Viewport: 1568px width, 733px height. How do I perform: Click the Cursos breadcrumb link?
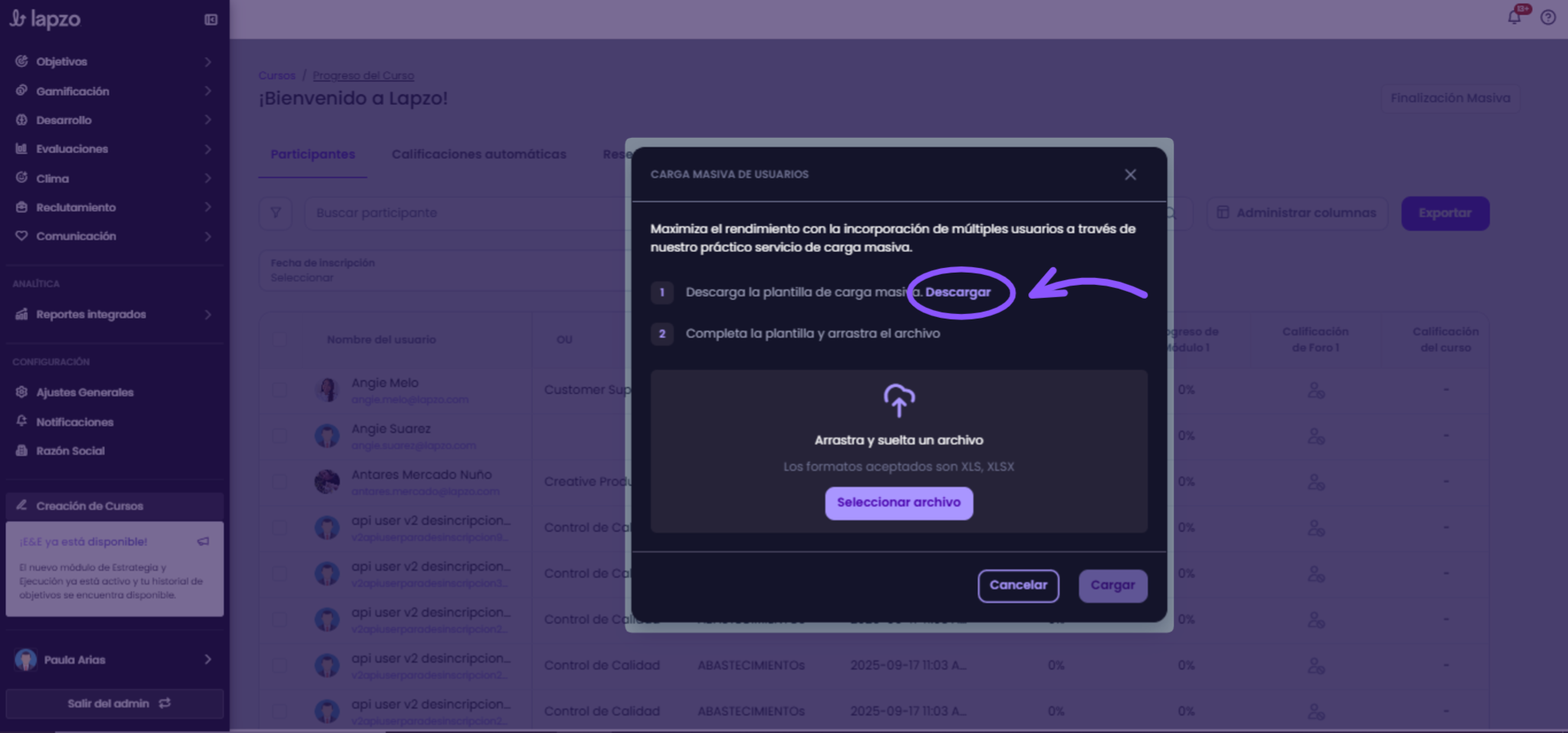[276, 75]
